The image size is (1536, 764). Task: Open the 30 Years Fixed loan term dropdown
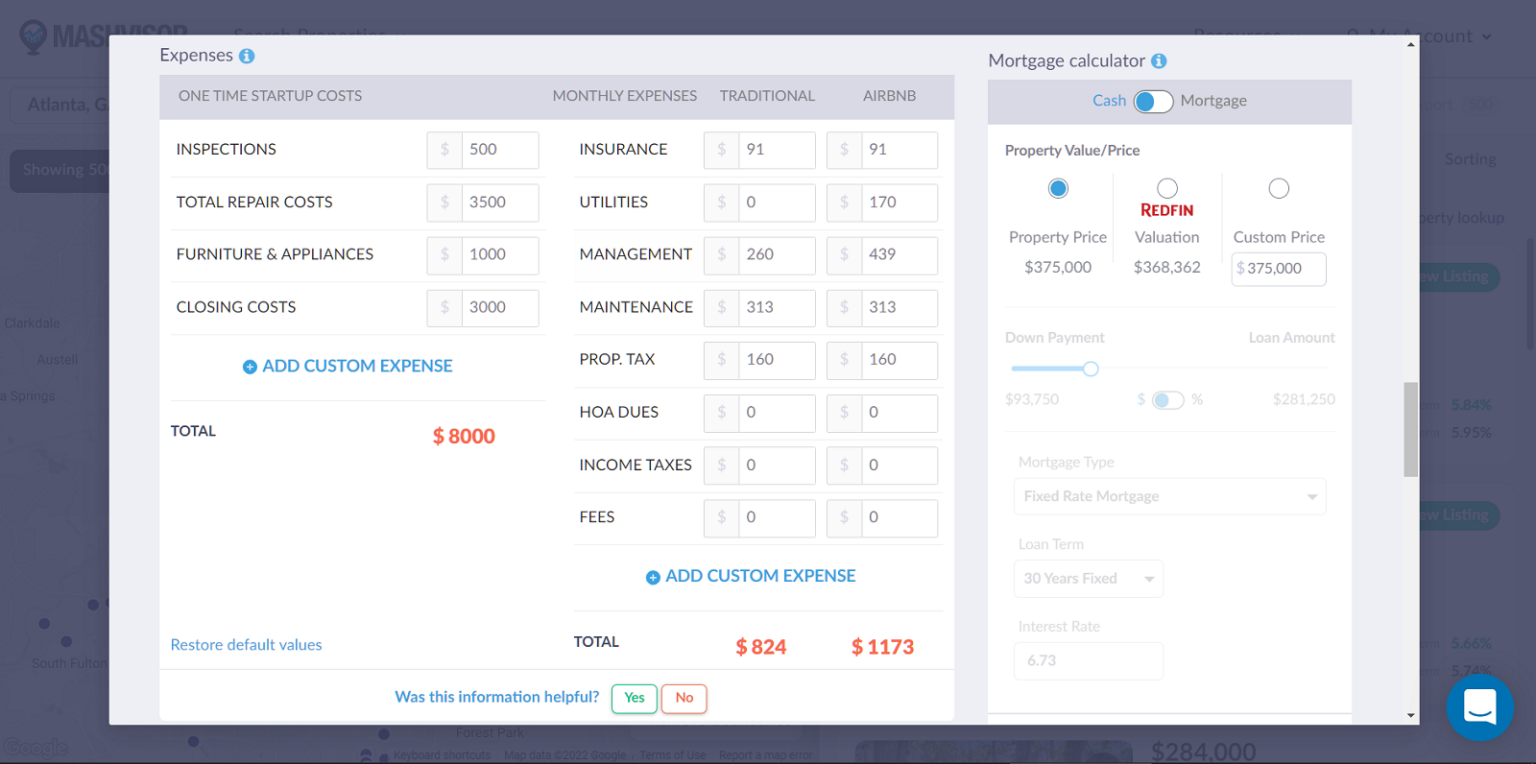1088,578
